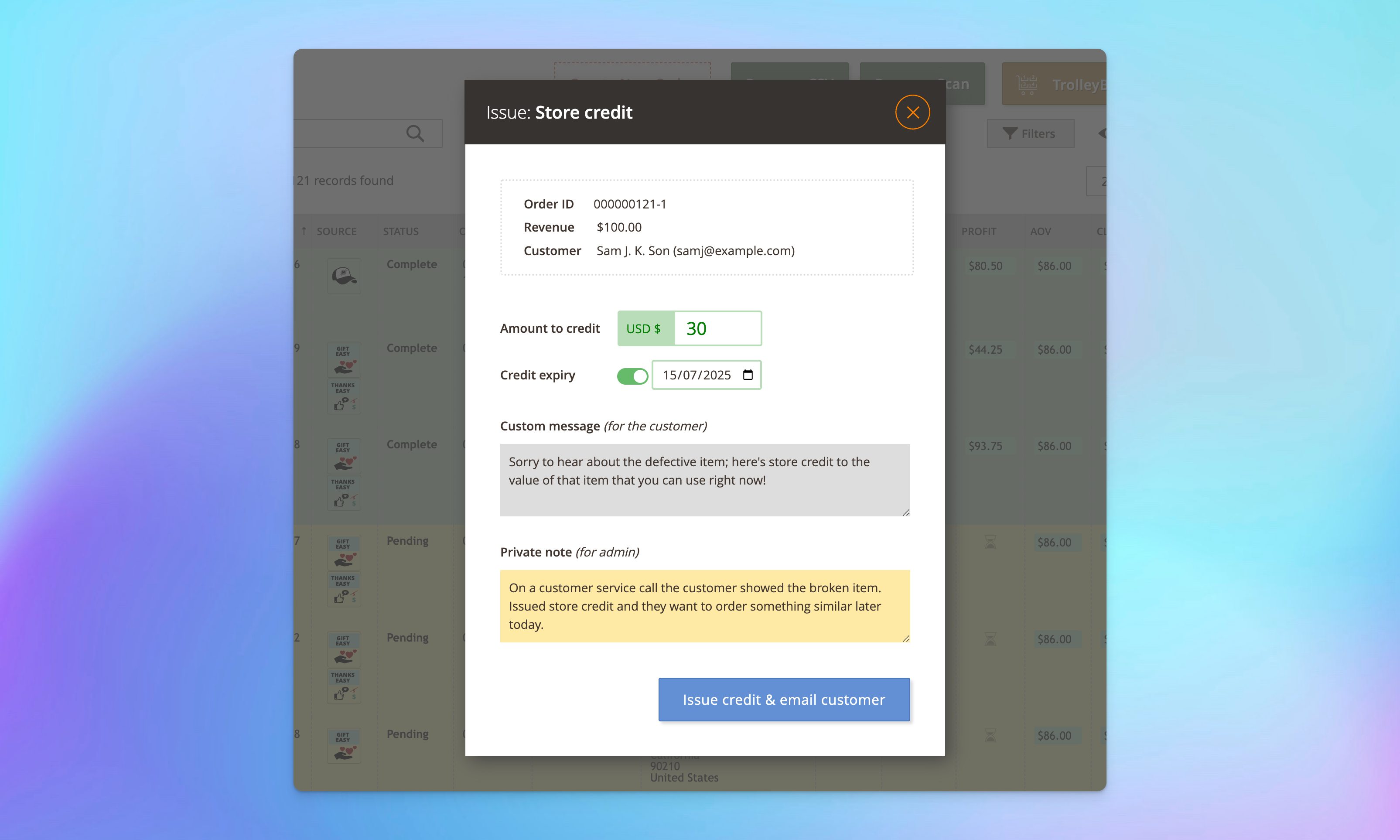The height and width of the screenshot is (840, 1400).
Task: Toggle the credit expiry on/off switch
Action: click(x=632, y=375)
